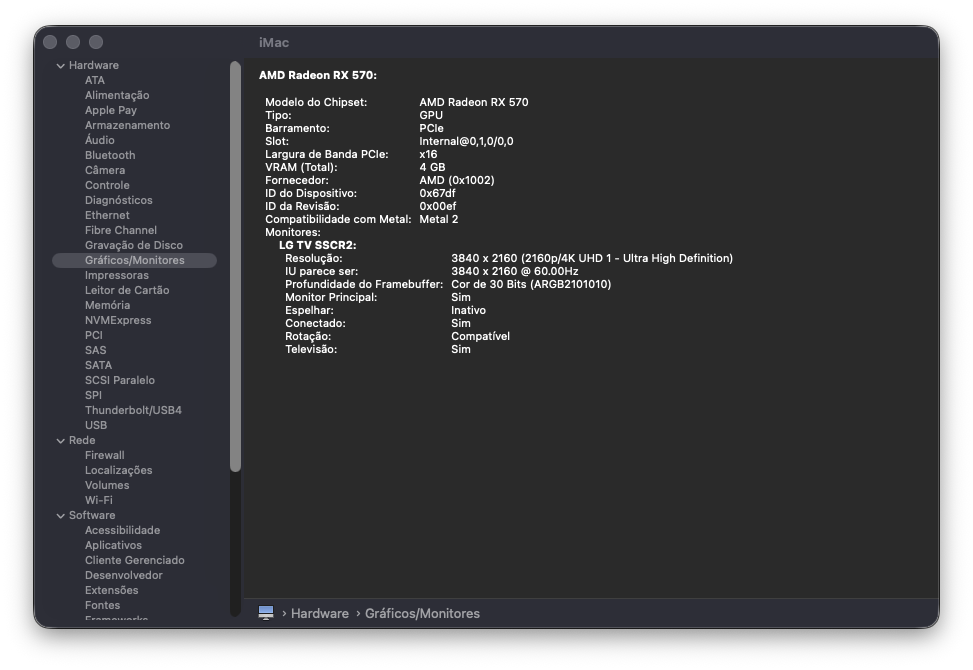Select Fibre Channel in the sidebar
This screenshot has width=973, height=670.
120,230
